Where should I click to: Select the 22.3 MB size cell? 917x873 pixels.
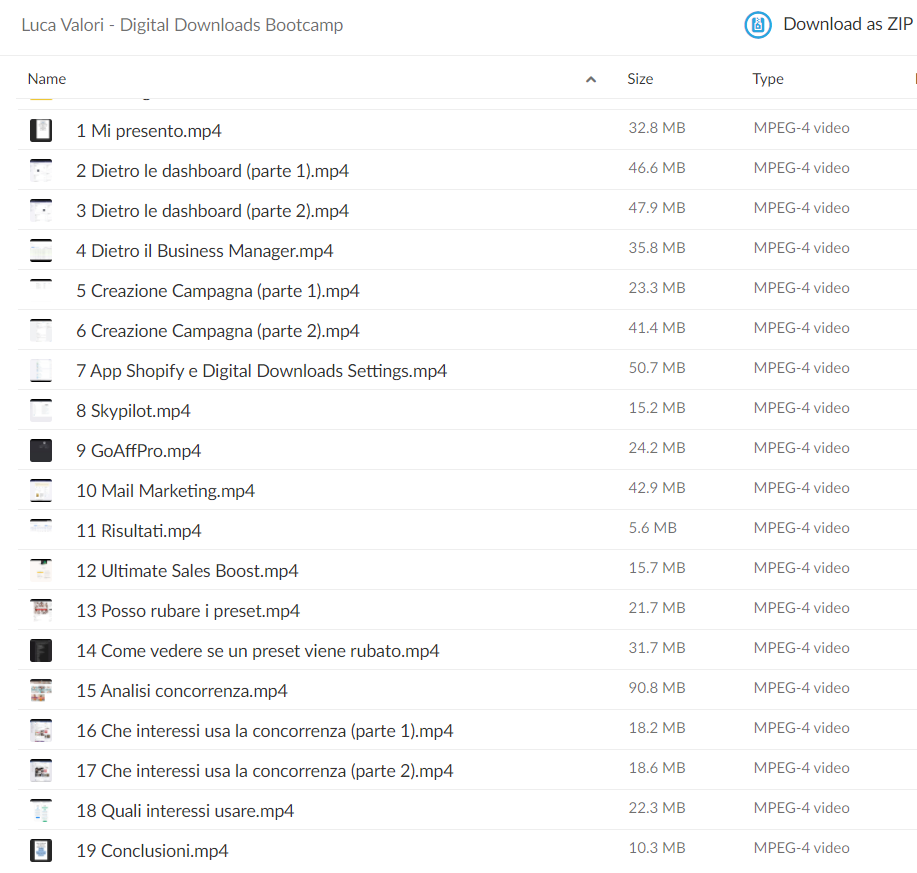pyautogui.click(x=657, y=808)
